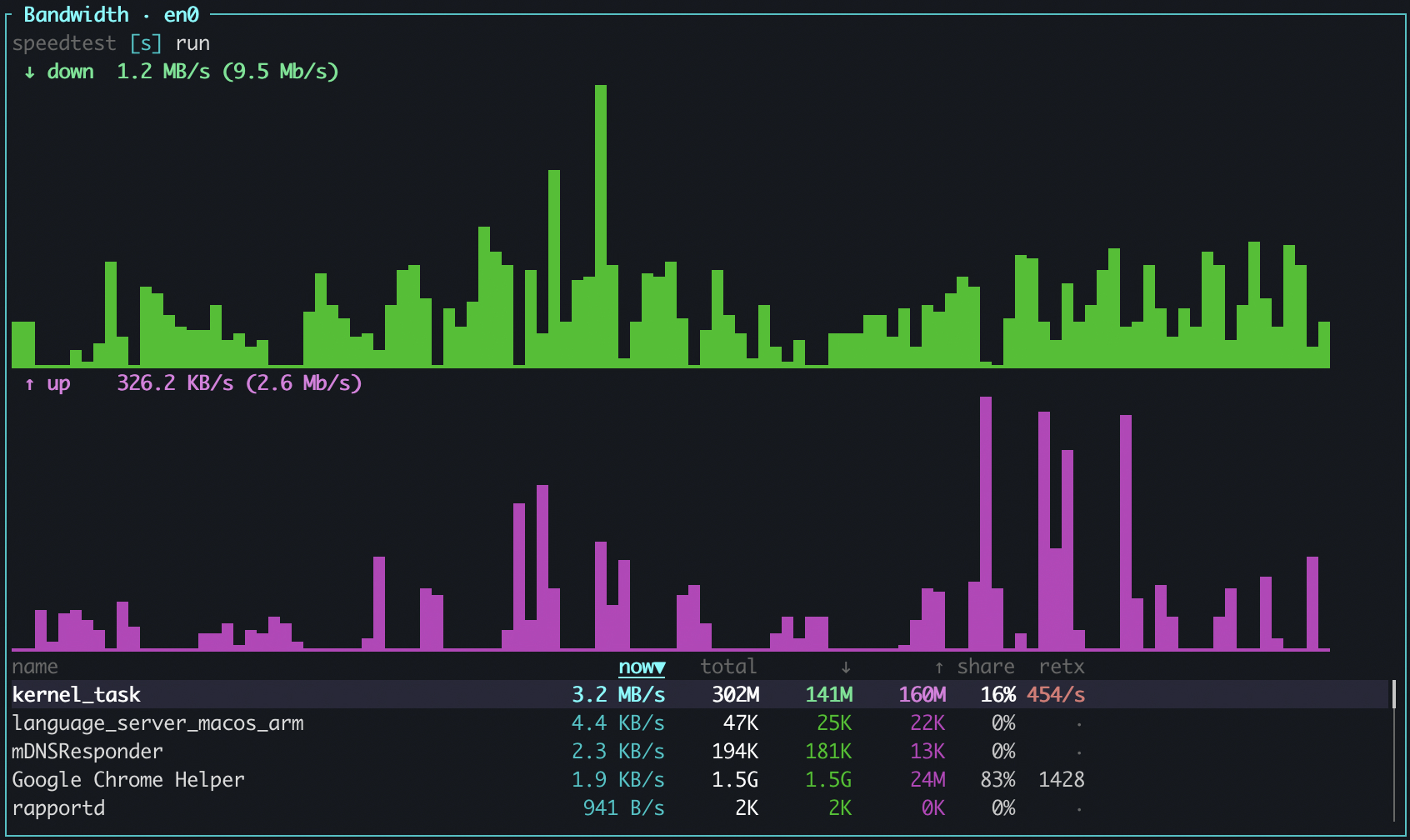Click the 24M upload value for Chrome Helper
The height and width of the screenshot is (840, 1410).
[927, 779]
